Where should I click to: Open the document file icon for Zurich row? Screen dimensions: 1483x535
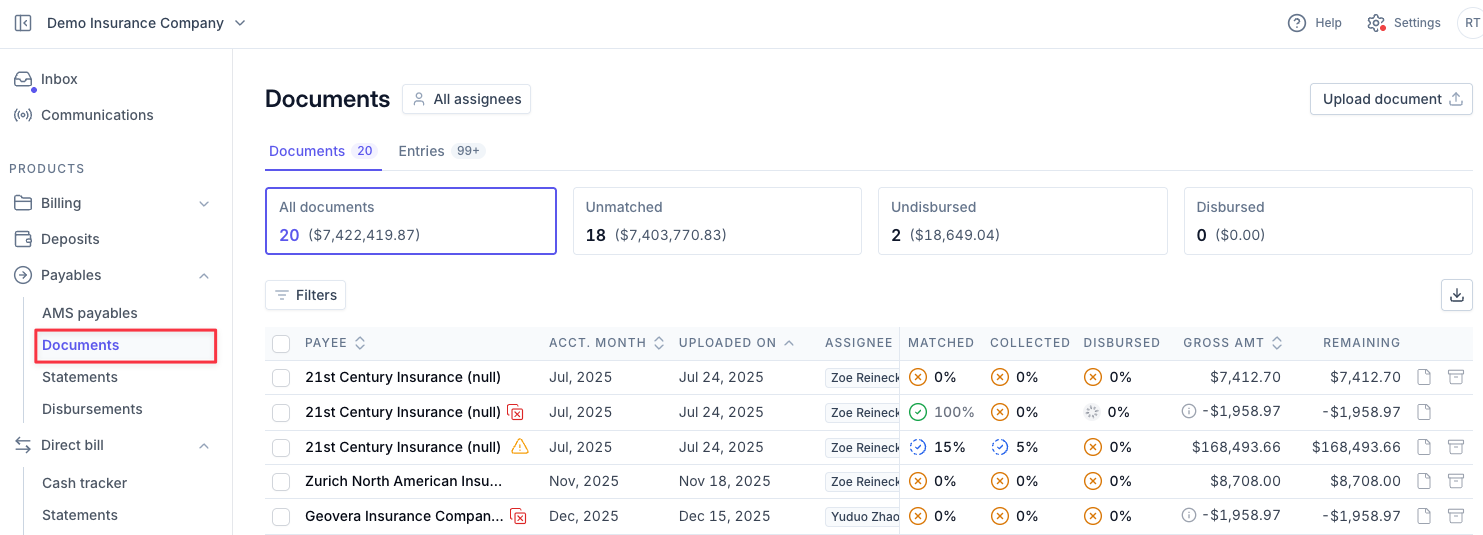pos(1425,481)
